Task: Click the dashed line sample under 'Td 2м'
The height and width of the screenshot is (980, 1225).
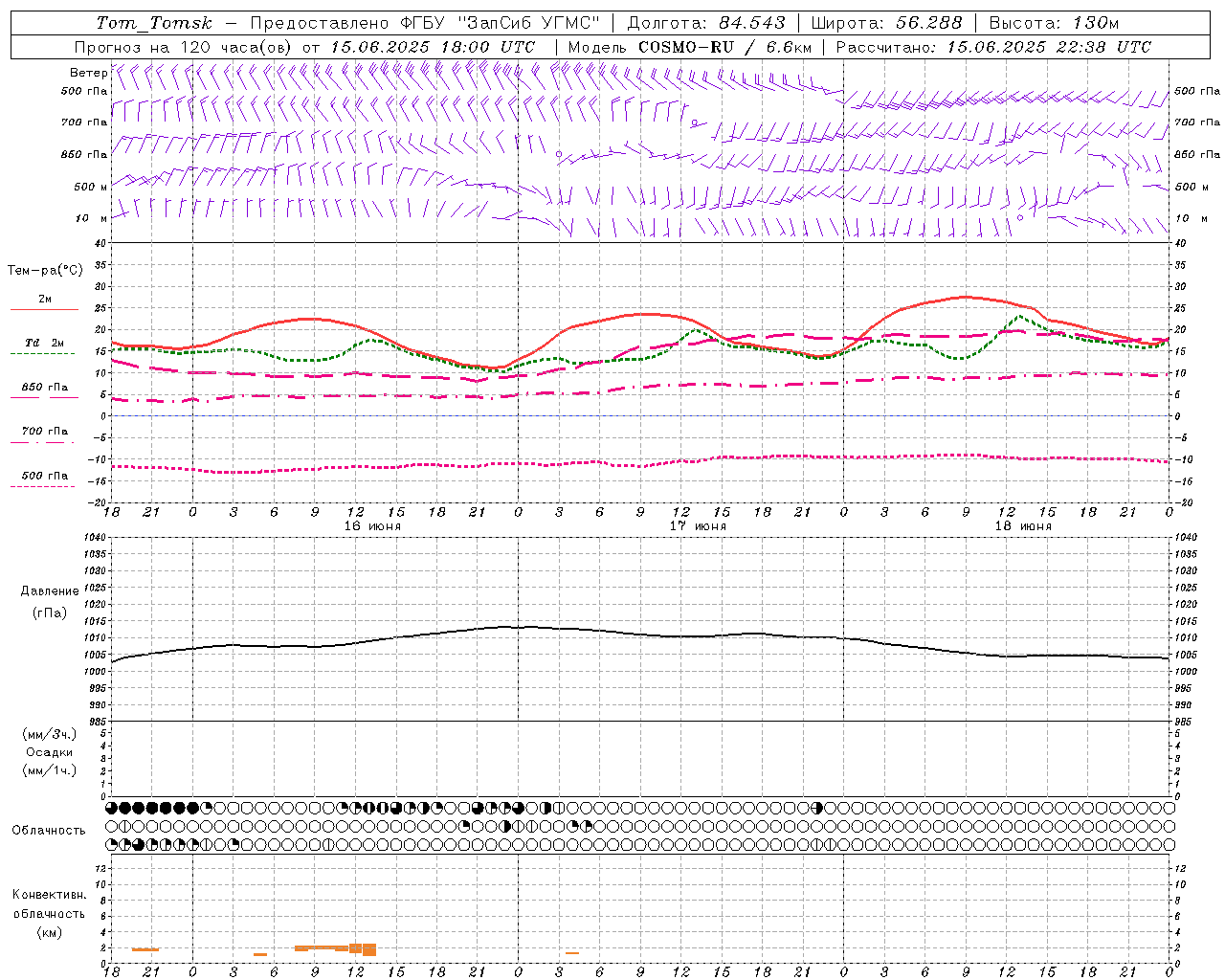Action: pos(42,354)
